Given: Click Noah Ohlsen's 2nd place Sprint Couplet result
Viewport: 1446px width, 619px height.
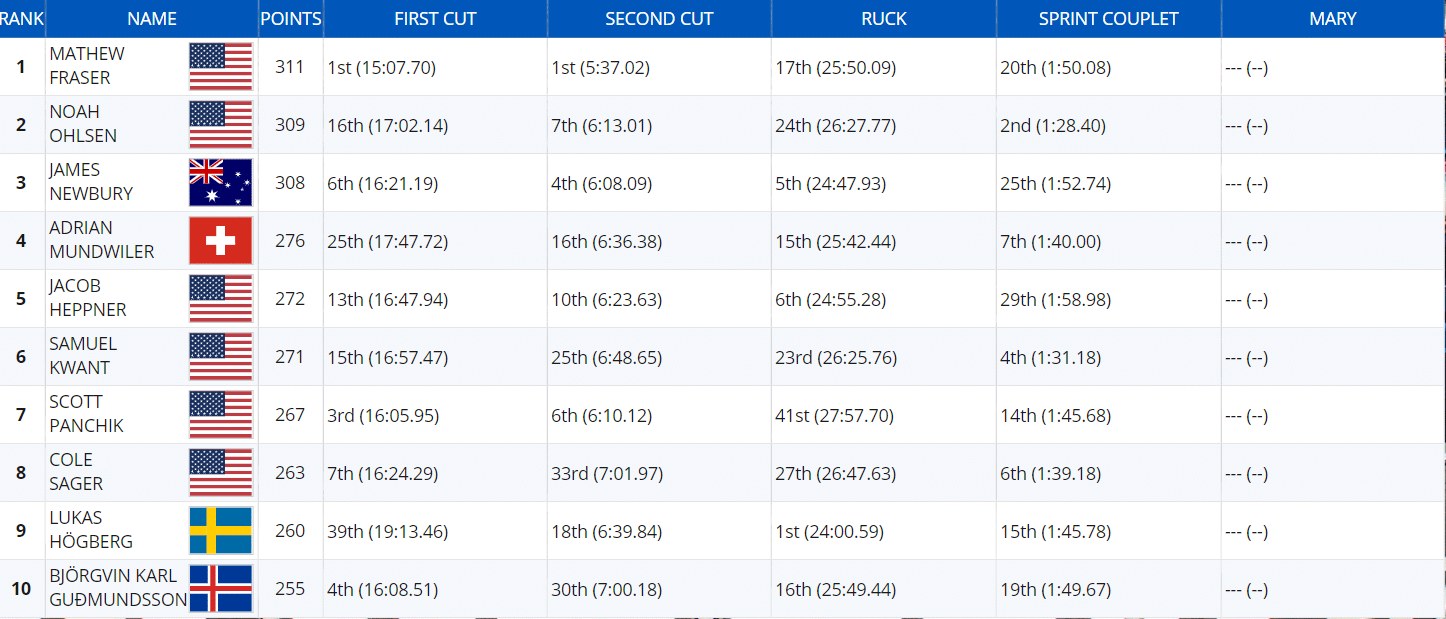Looking at the screenshot, I should pos(1052,126).
